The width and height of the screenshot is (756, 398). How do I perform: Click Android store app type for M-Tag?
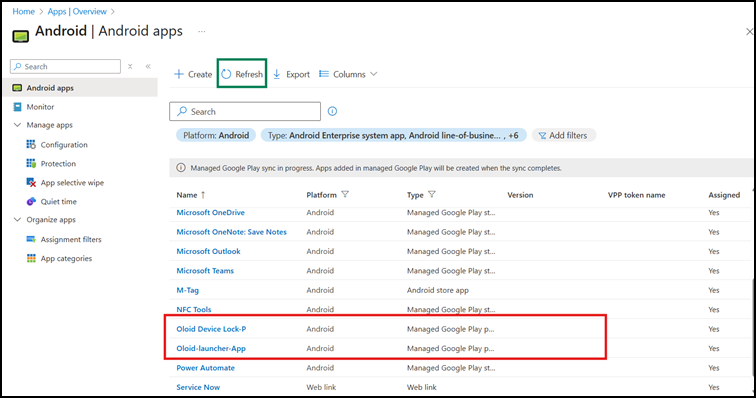(x=438, y=290)
